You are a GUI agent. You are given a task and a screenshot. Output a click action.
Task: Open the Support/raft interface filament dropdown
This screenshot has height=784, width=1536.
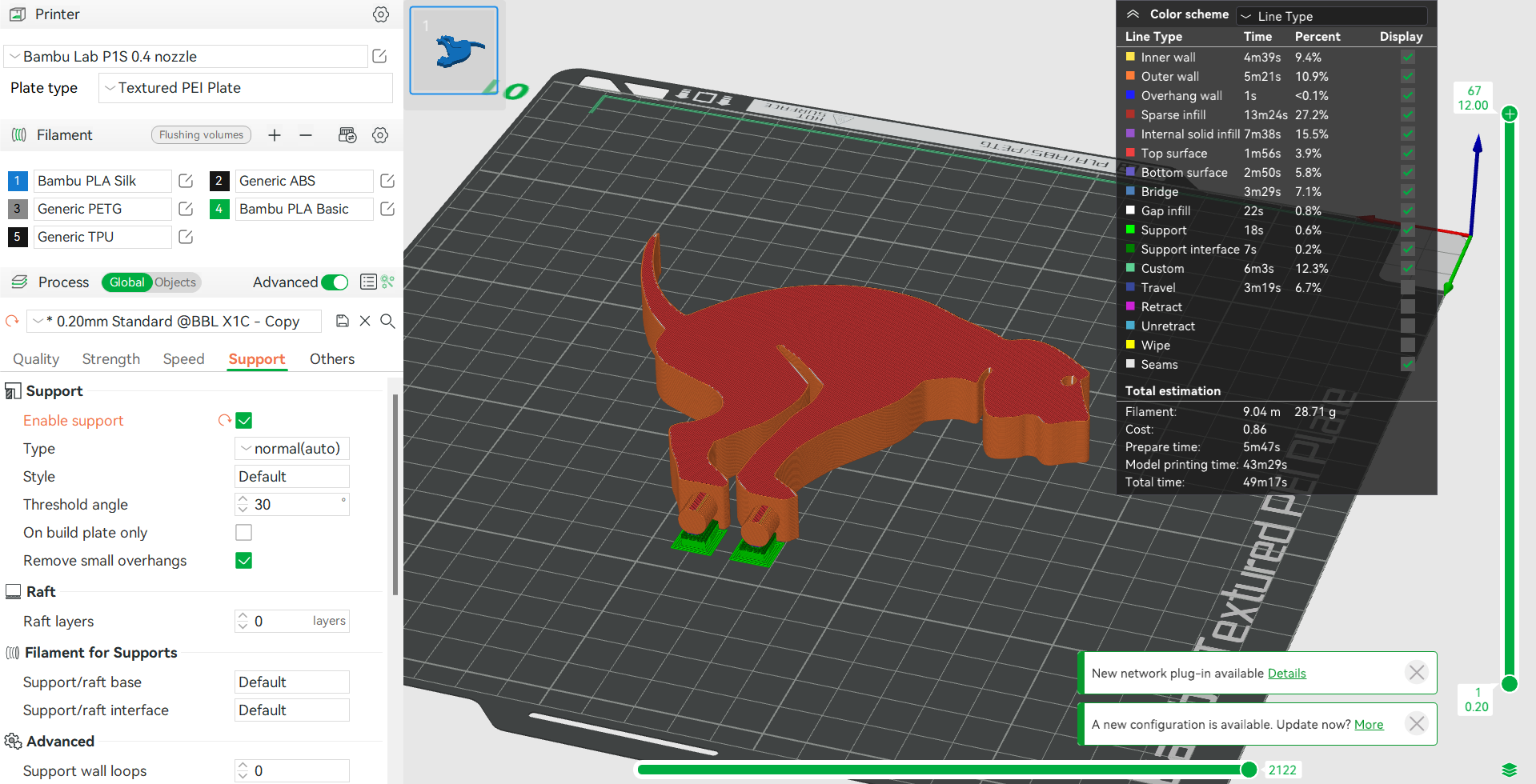(292, 710)
